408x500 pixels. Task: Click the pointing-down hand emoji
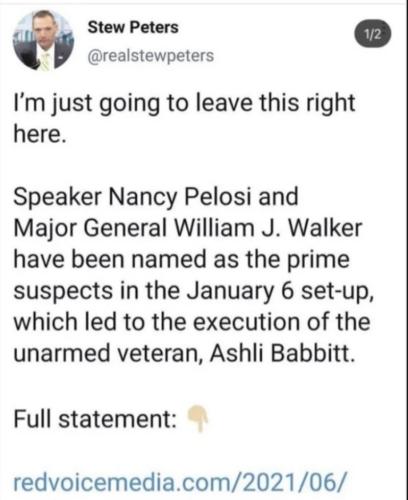pyautogui.click(x=198, y=419)
